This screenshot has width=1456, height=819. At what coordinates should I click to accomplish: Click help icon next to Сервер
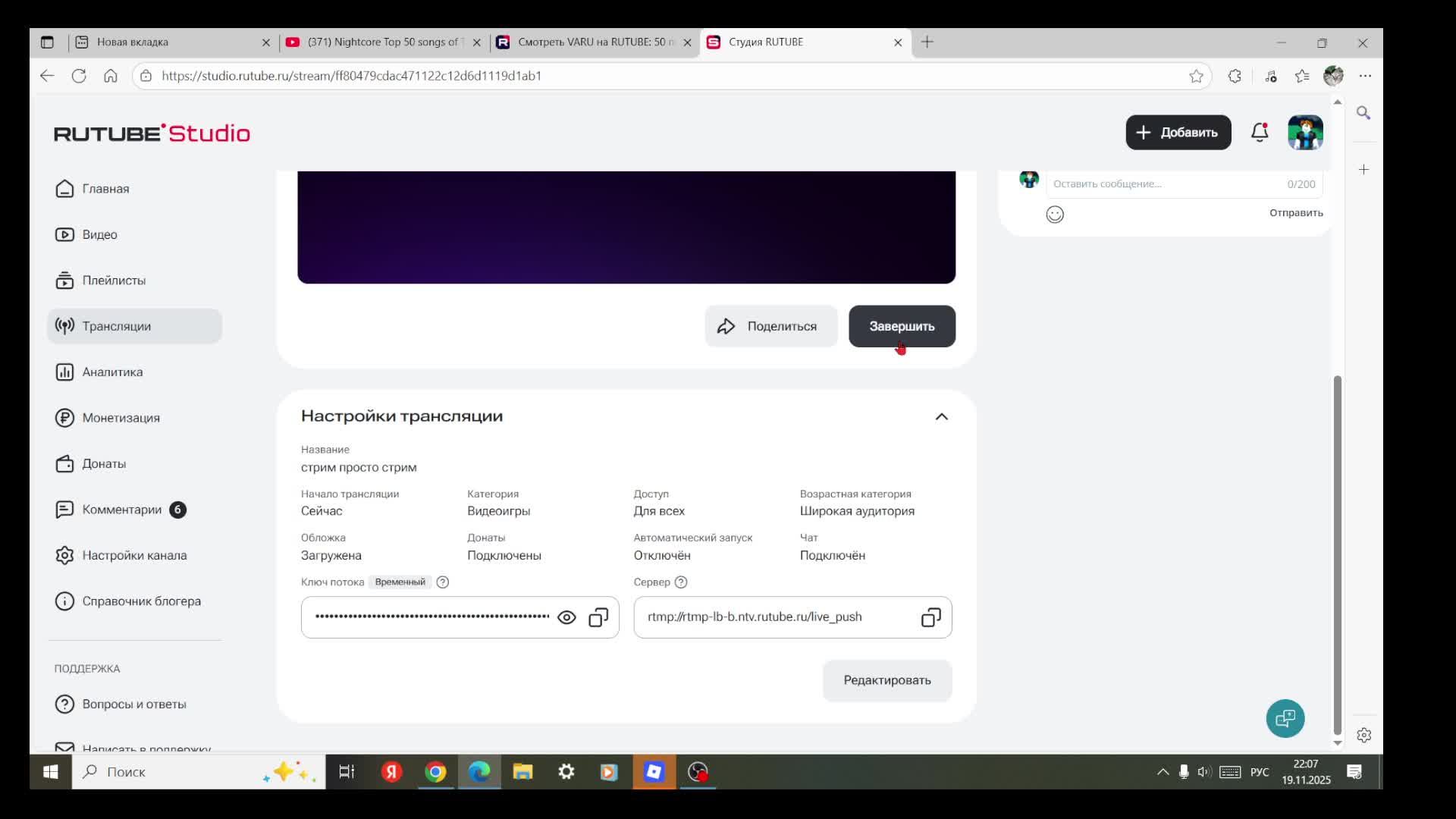tap(681, 582)
